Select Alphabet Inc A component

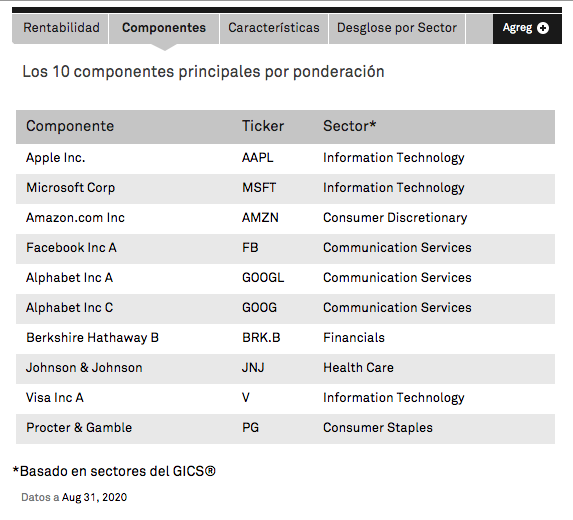click(69, 278)
